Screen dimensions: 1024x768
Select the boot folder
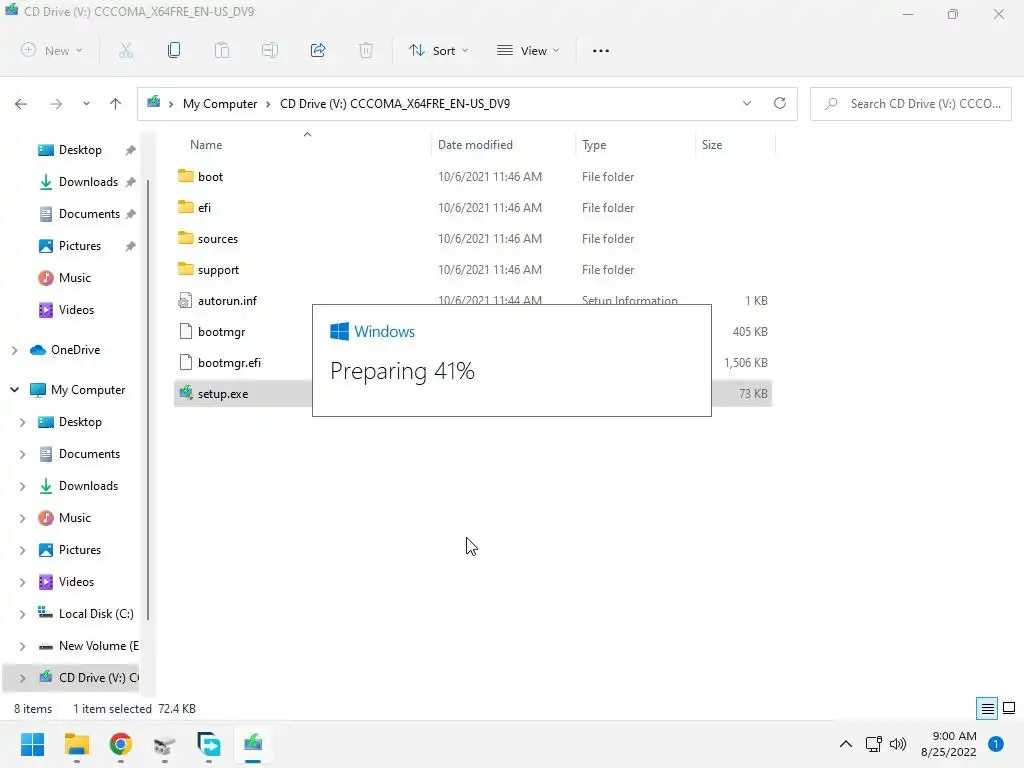[473, 177]
